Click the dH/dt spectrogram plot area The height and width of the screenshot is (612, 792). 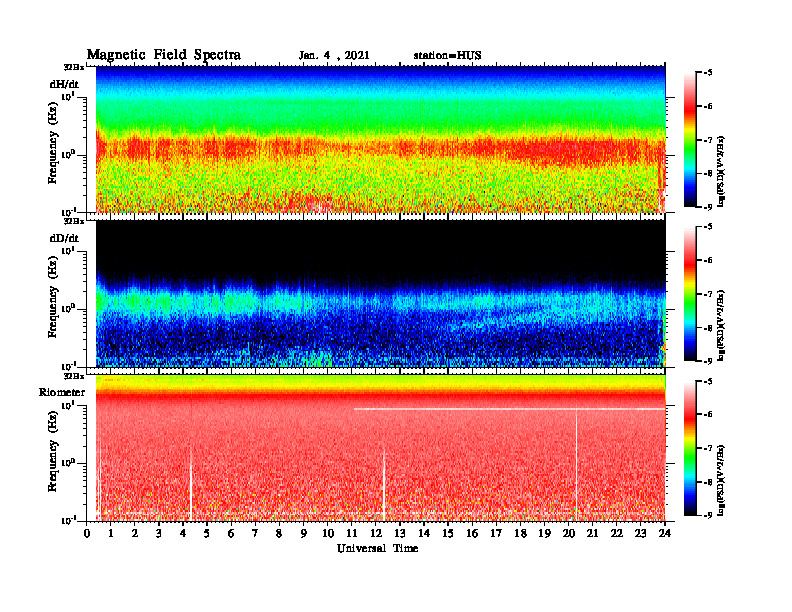pyautogui.click(x=380, y=139)
